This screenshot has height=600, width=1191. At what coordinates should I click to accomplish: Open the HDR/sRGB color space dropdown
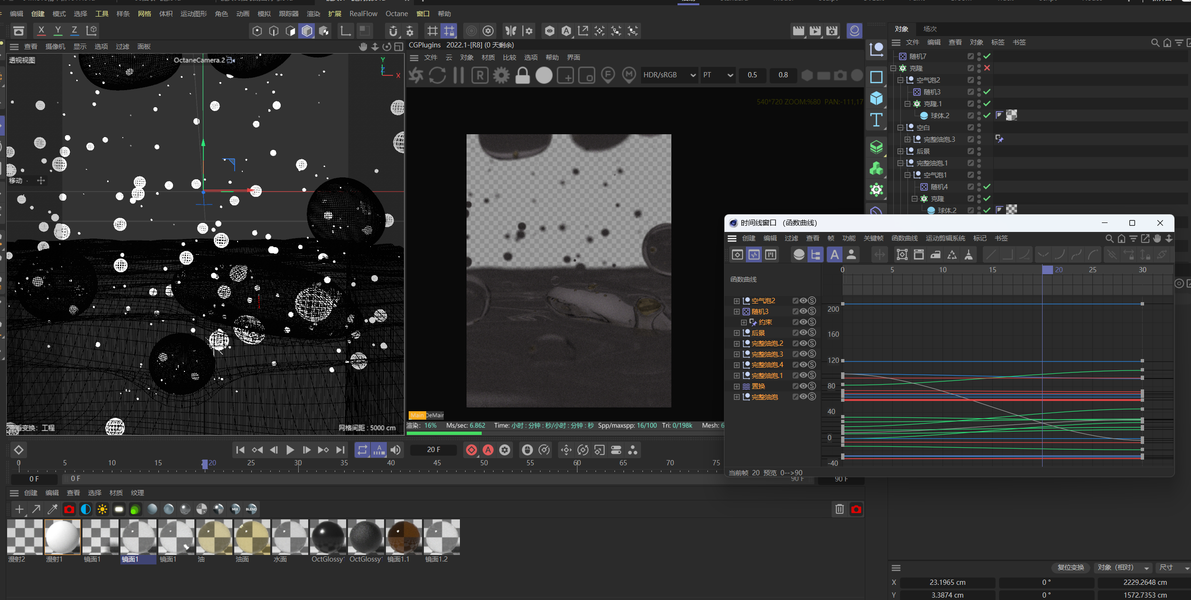(668, 75)
